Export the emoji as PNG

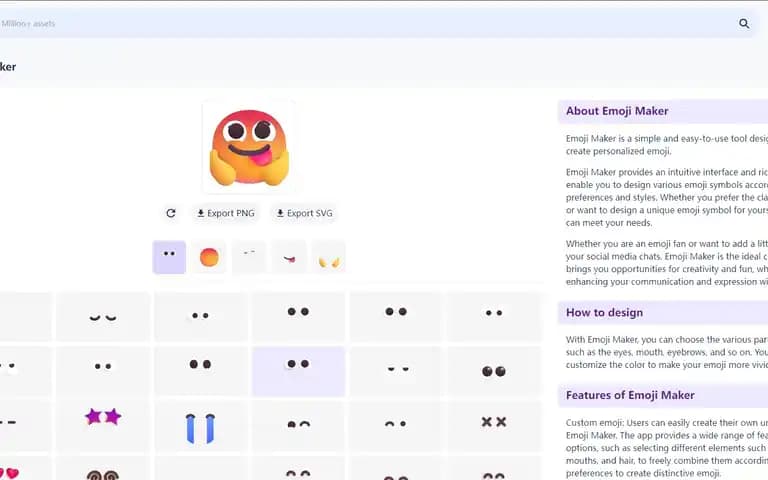(x=226, y=213)
